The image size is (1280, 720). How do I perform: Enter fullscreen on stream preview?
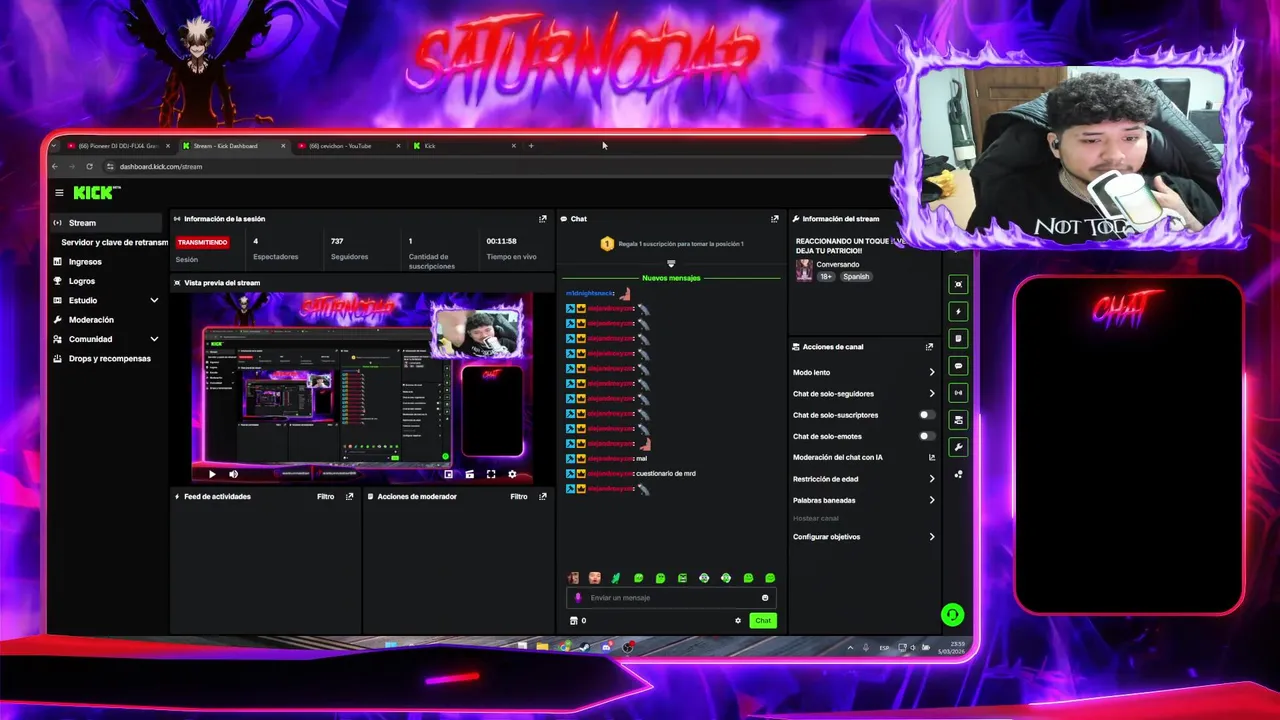coord(491,474)
